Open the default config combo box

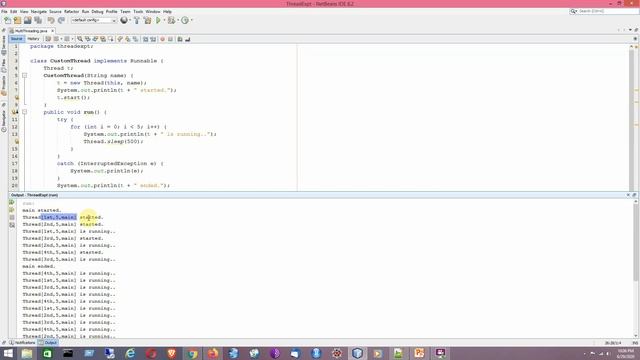point(94,20)
